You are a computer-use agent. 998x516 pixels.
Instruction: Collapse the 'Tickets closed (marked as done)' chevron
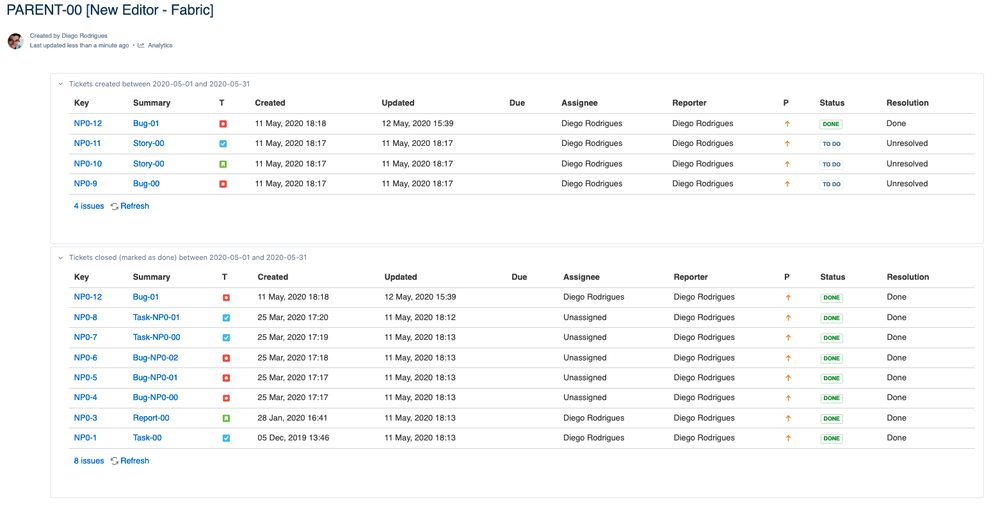tap(60, 258)
